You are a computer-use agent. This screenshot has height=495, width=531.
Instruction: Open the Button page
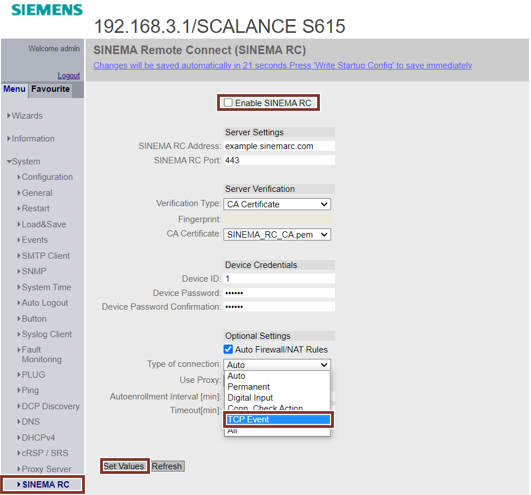(32, 319)
